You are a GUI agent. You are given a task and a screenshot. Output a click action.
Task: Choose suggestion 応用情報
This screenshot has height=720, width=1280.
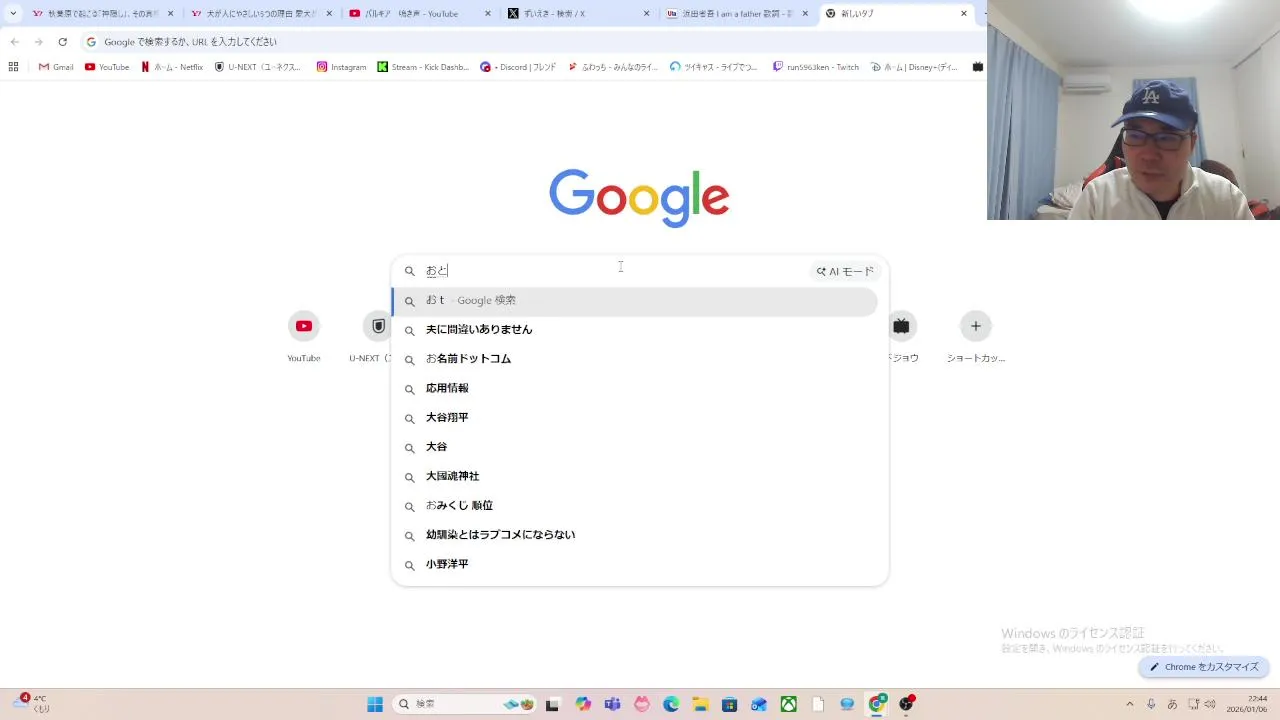click(635, 389)
